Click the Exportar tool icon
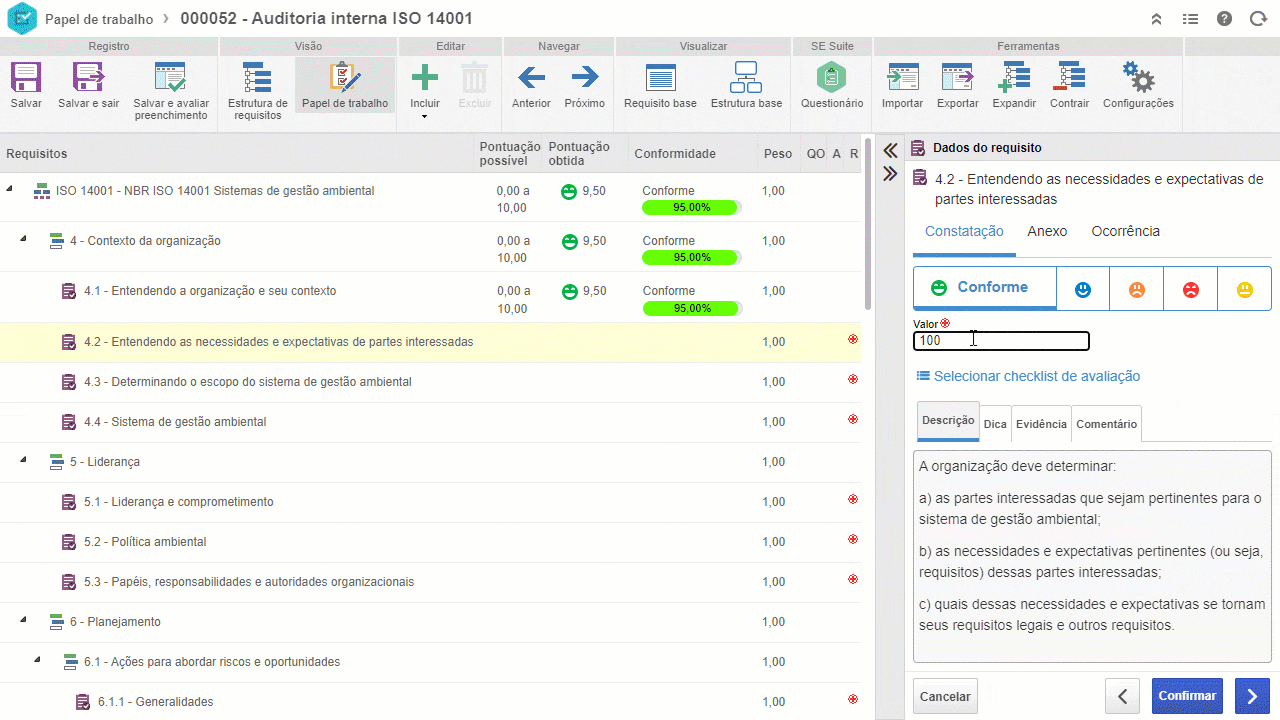 pos(957,77)
